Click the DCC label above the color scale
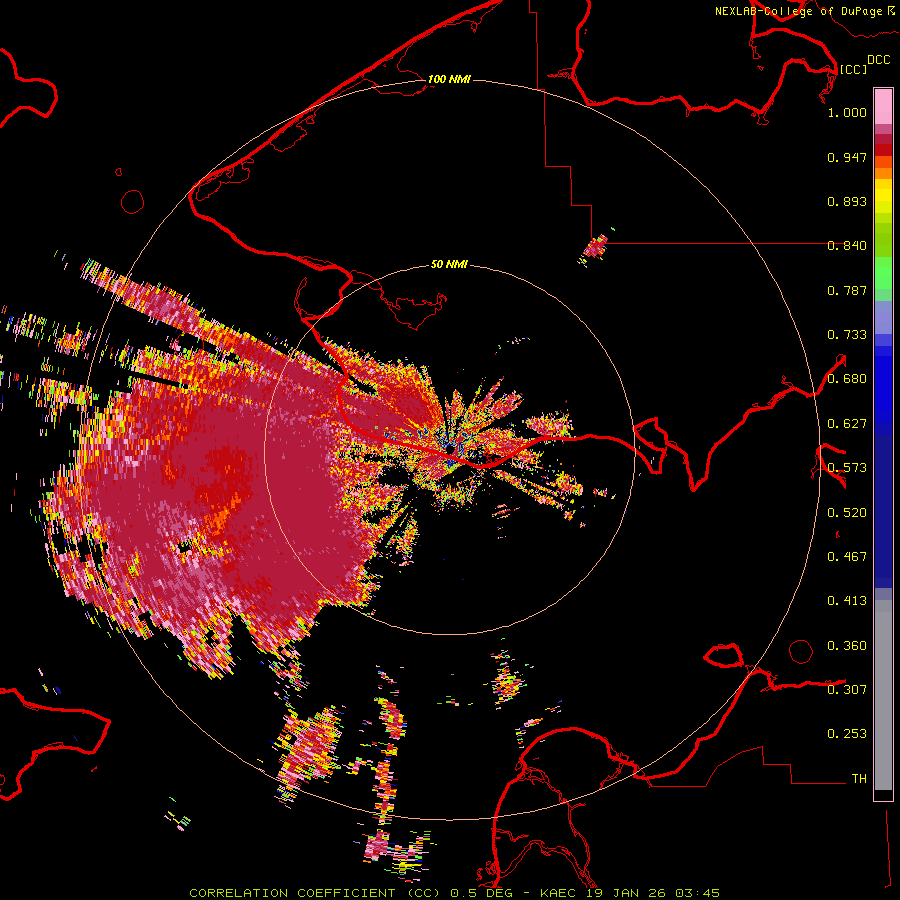This screenshot has width=900, height=900. pyautogui.click(x=879, y=60)
